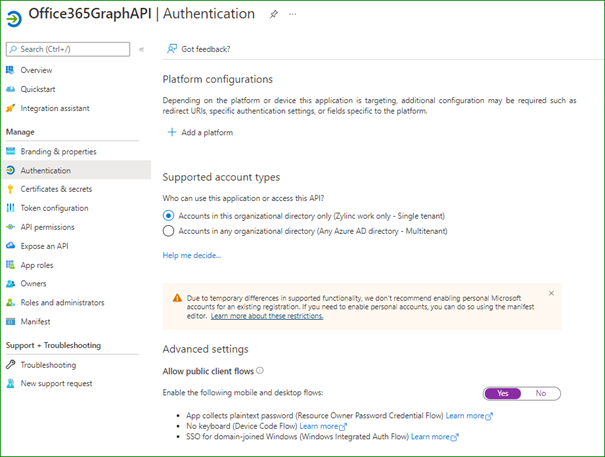Click the Manifest icon
The width and height of the screenshot is (605, 457).
10,321
